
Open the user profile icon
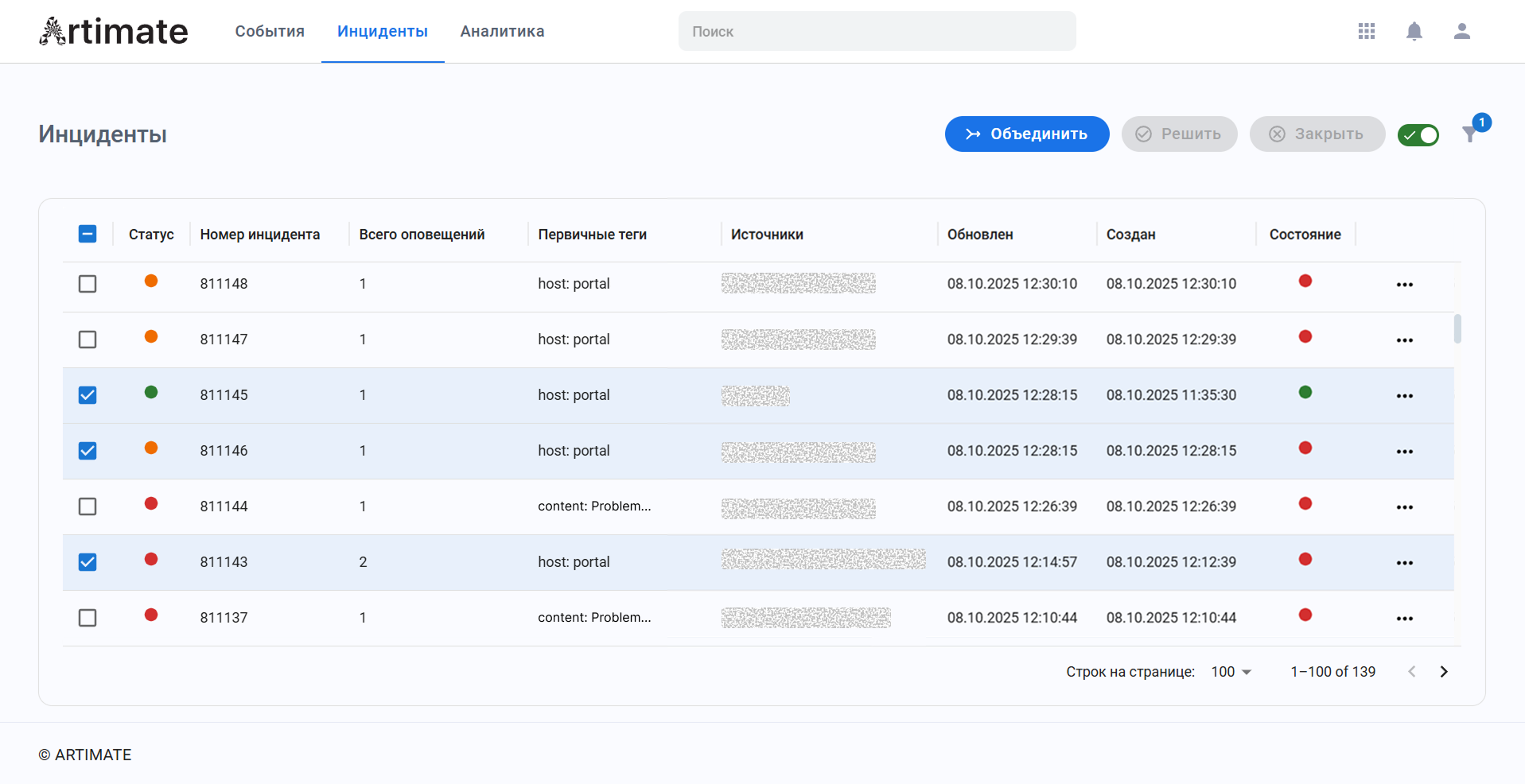coord(1461,31)
